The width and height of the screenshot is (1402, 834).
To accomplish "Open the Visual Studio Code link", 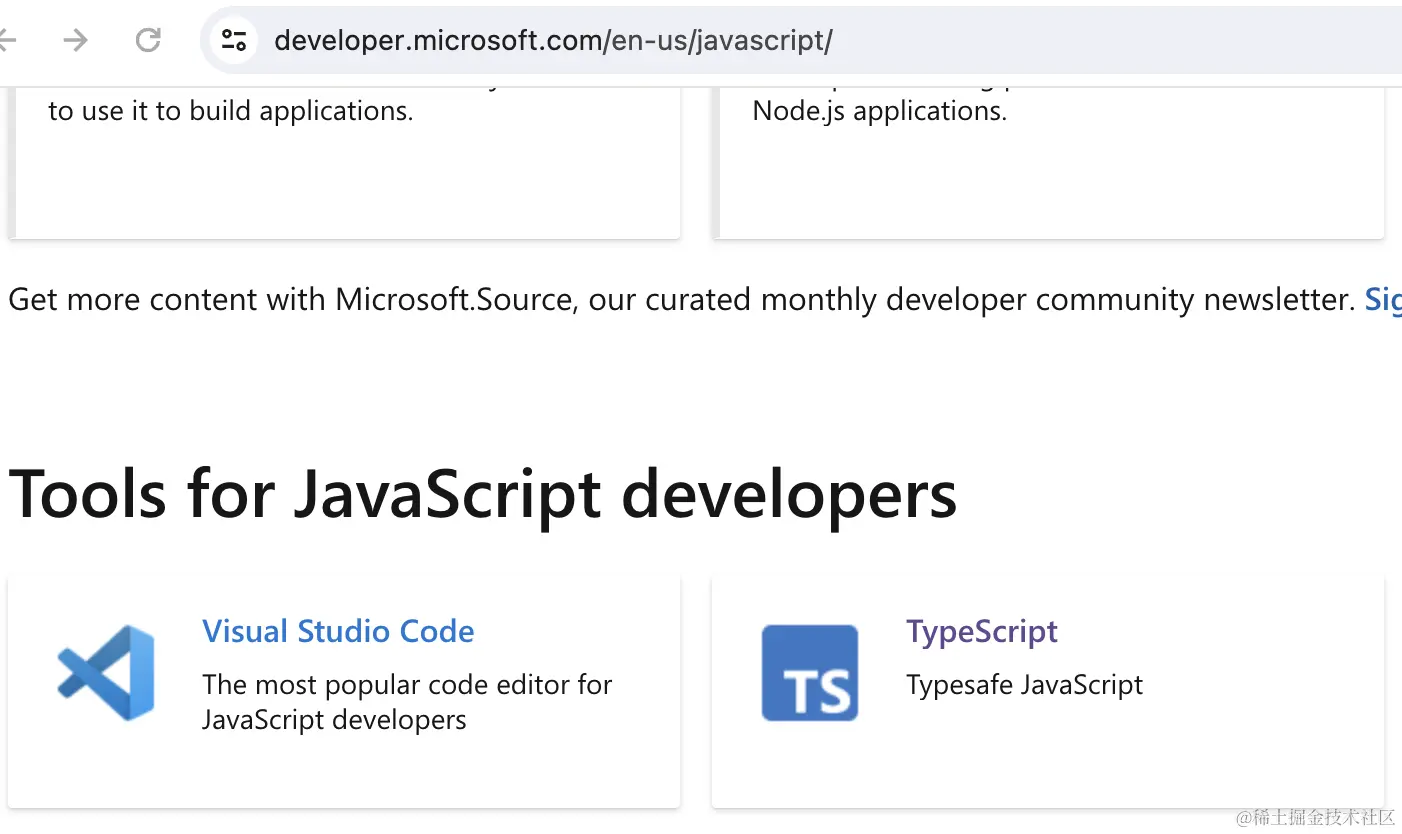I will click(338, 631).
